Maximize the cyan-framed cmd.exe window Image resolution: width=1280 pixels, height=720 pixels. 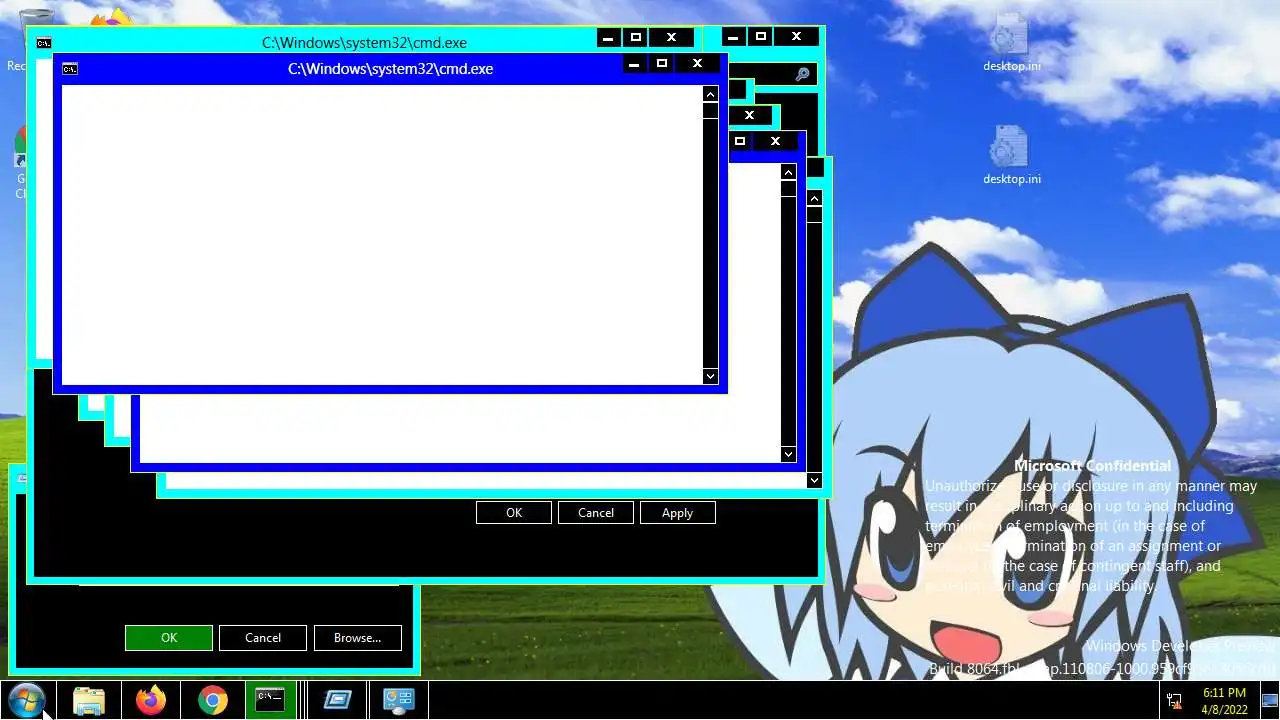pyautogui.click(x=635, y=38)
